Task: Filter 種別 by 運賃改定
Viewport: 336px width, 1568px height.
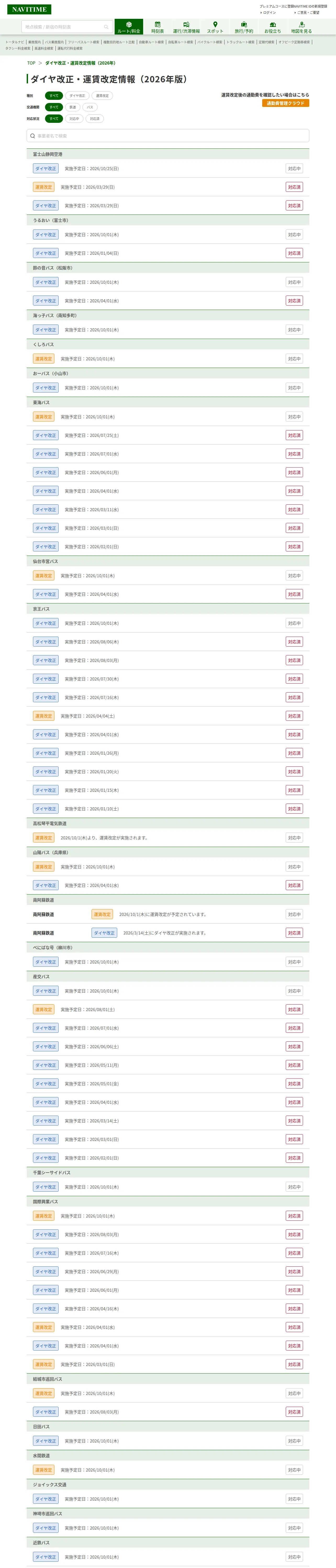Action: click(102, 96)
